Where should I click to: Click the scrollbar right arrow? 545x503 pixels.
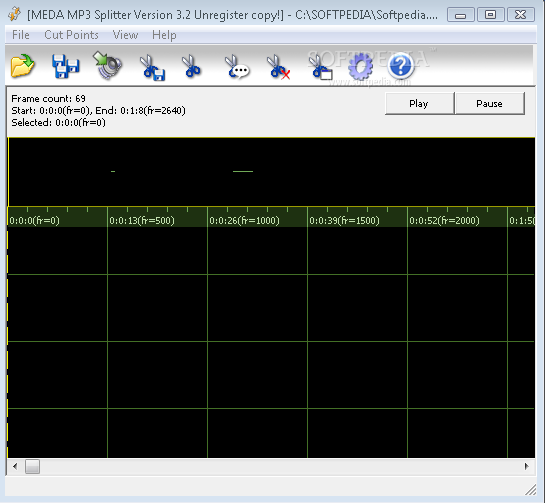point(527,467)
